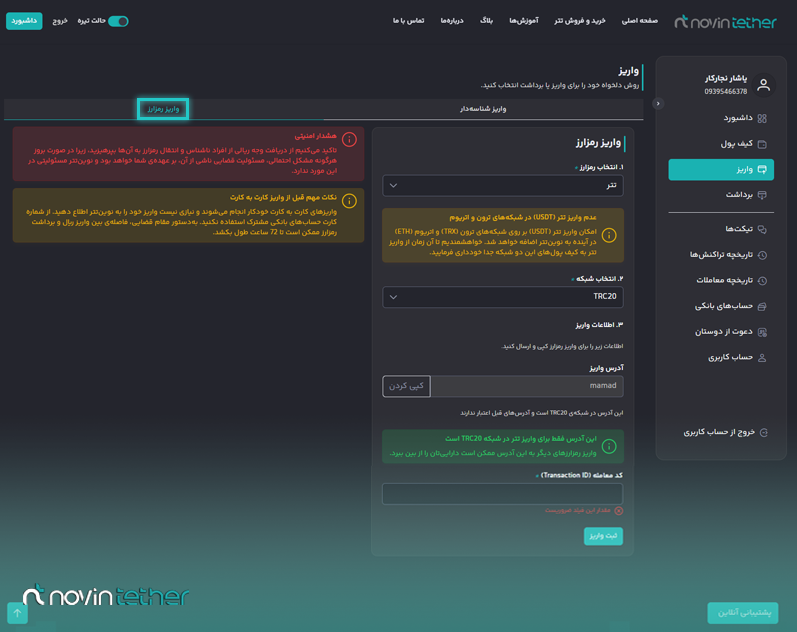Click the داشبورد button in header

(x=24, y=21)
